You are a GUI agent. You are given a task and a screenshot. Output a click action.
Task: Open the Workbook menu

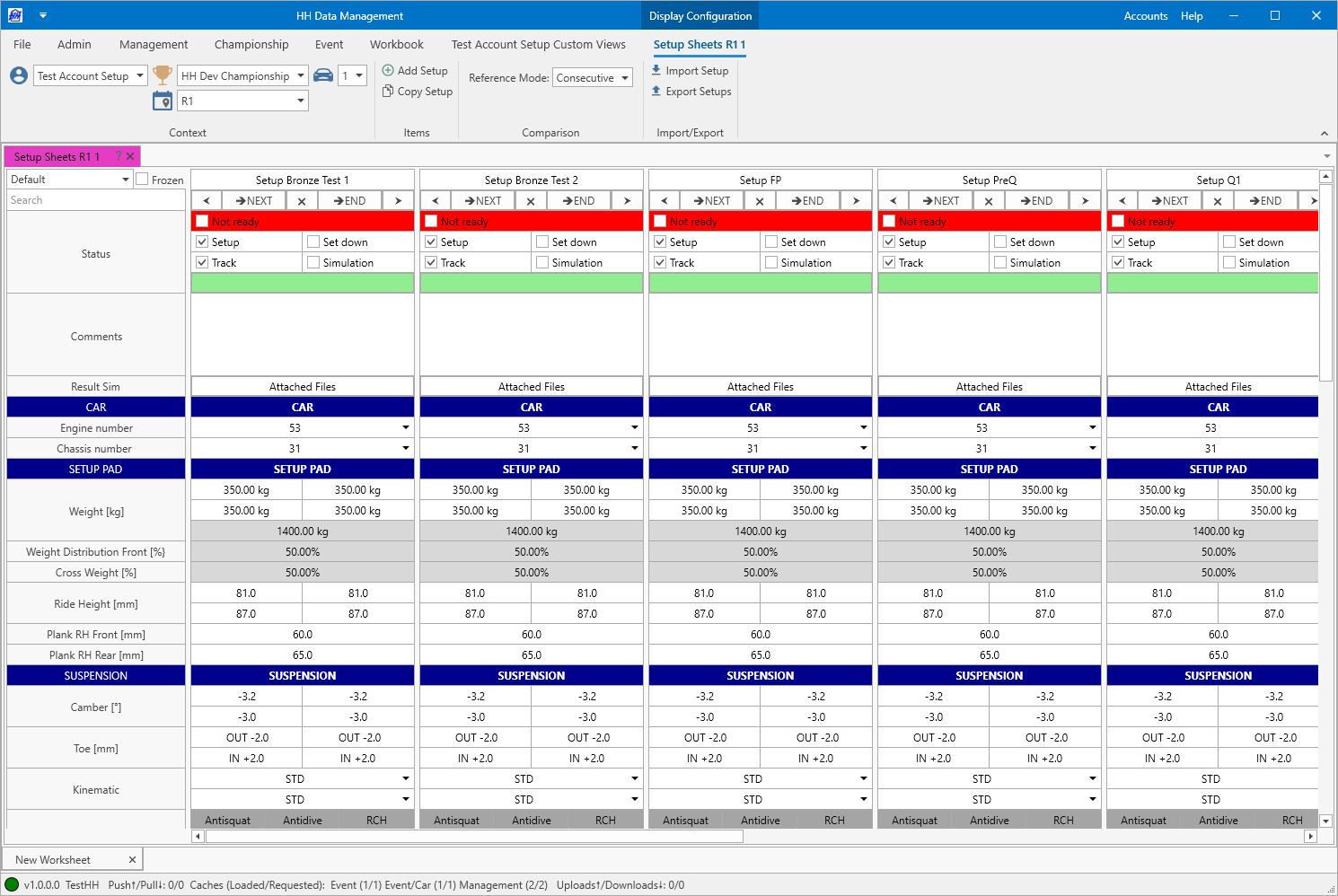click(396, 44)
